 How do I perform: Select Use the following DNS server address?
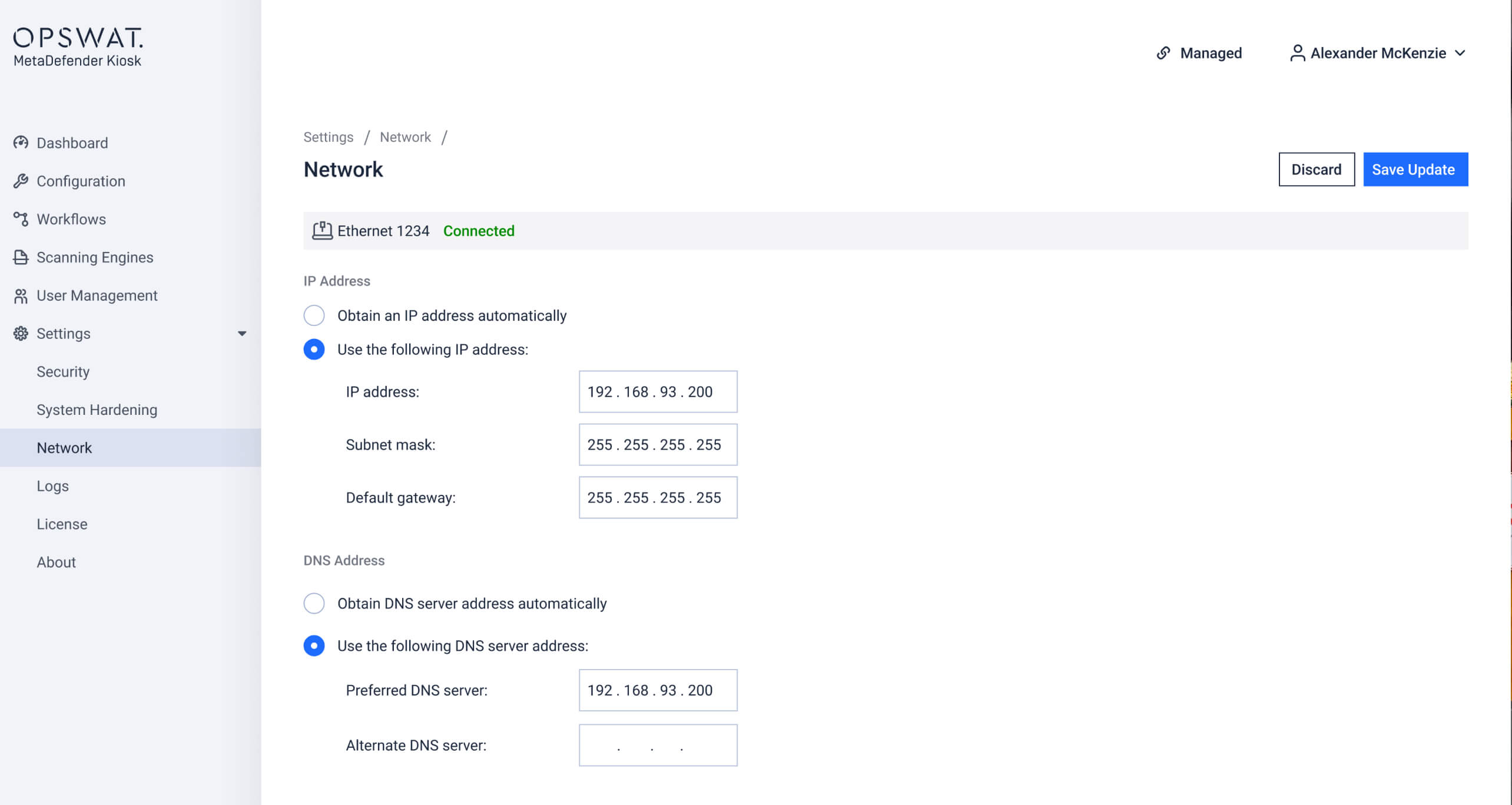(x=314, y=646)
